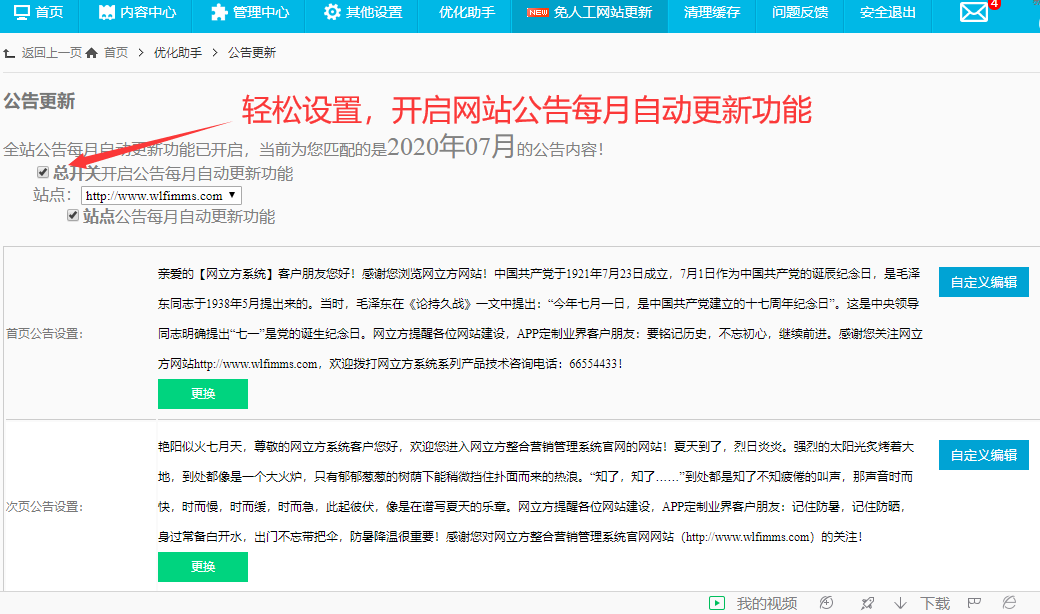
Task: Click the rocket speed-up icon
Action: point(867,603)
